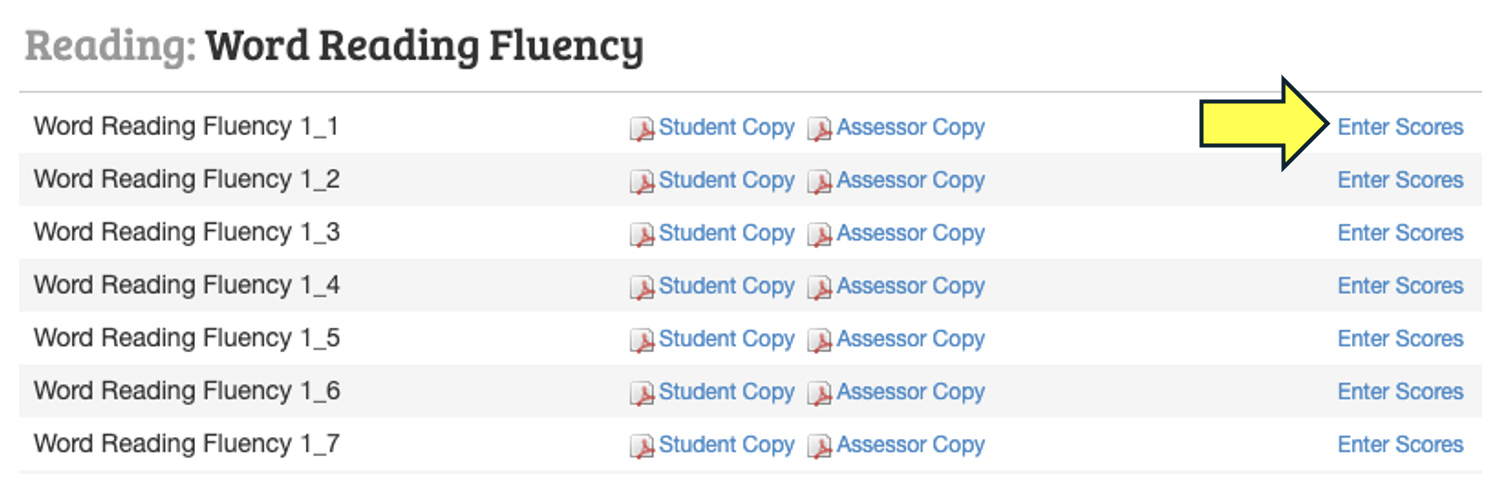Screen dimensions: 1506x502
Task: Open Assessor Copy link for Fluency 1_7
Action: [x=910, y=445]
